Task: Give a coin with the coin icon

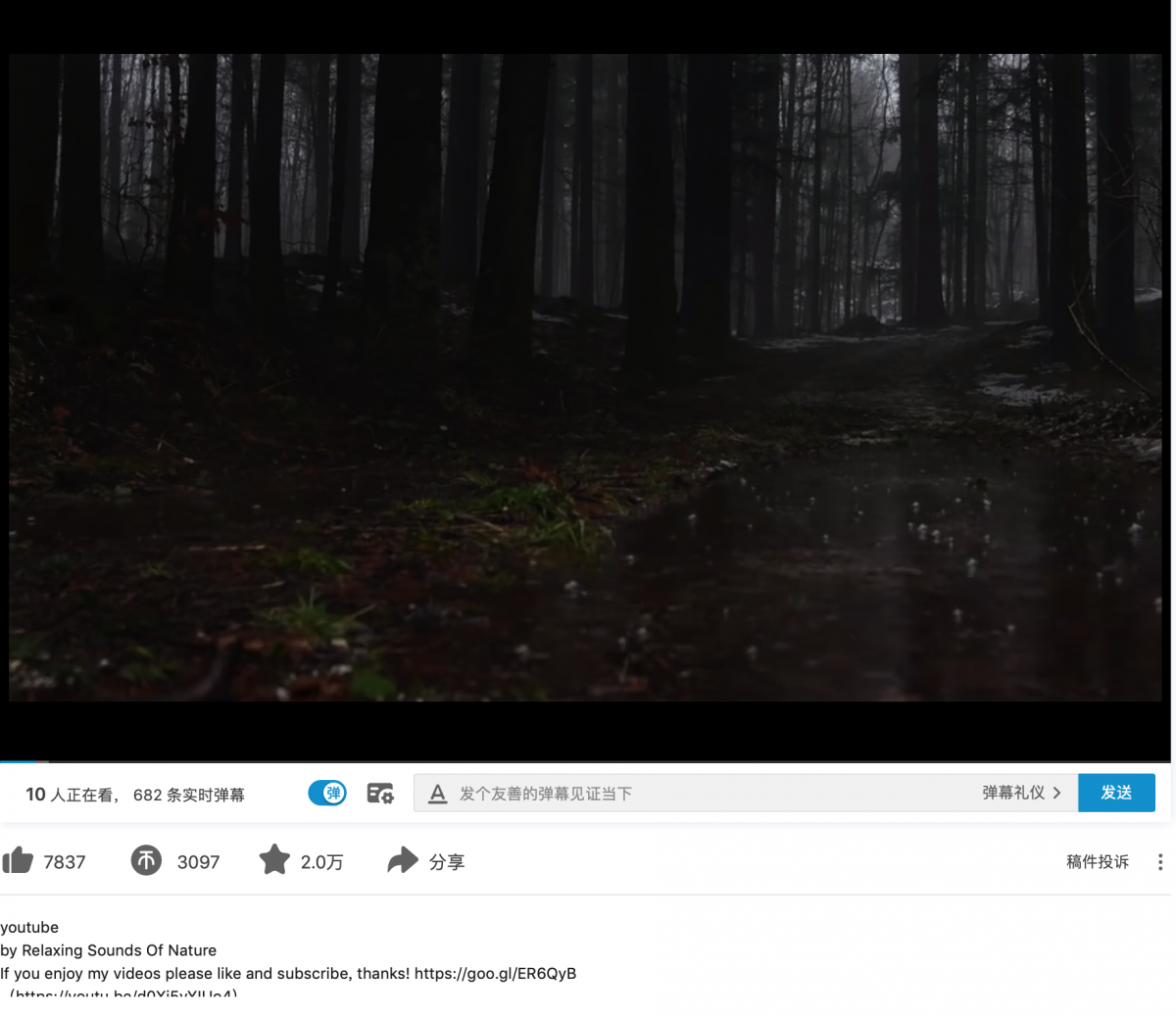Action: [146, 861]
